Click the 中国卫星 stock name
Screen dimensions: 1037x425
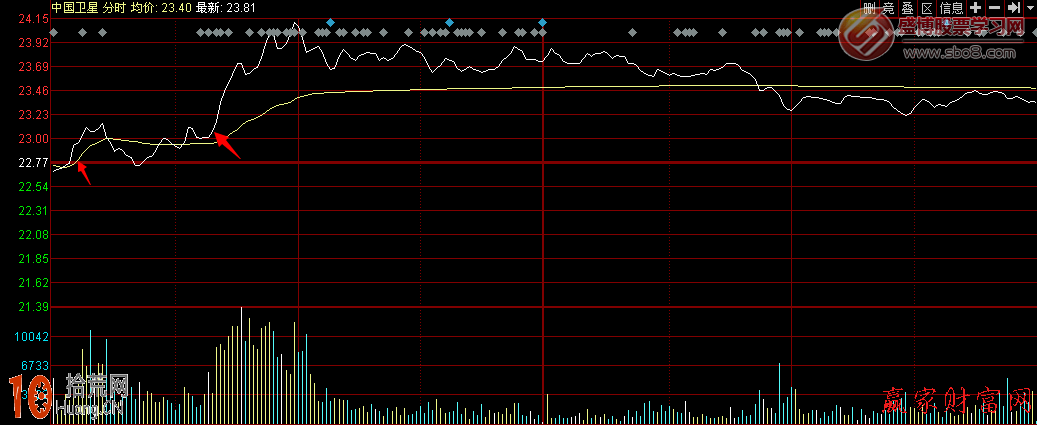pos(76,7)
